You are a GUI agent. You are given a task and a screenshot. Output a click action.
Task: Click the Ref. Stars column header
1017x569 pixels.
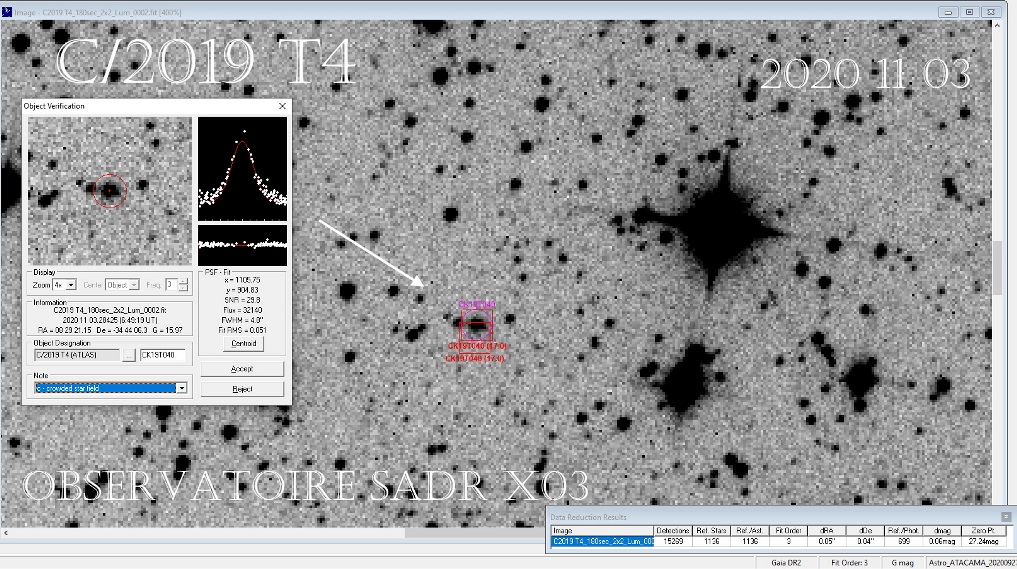[711, 531]
